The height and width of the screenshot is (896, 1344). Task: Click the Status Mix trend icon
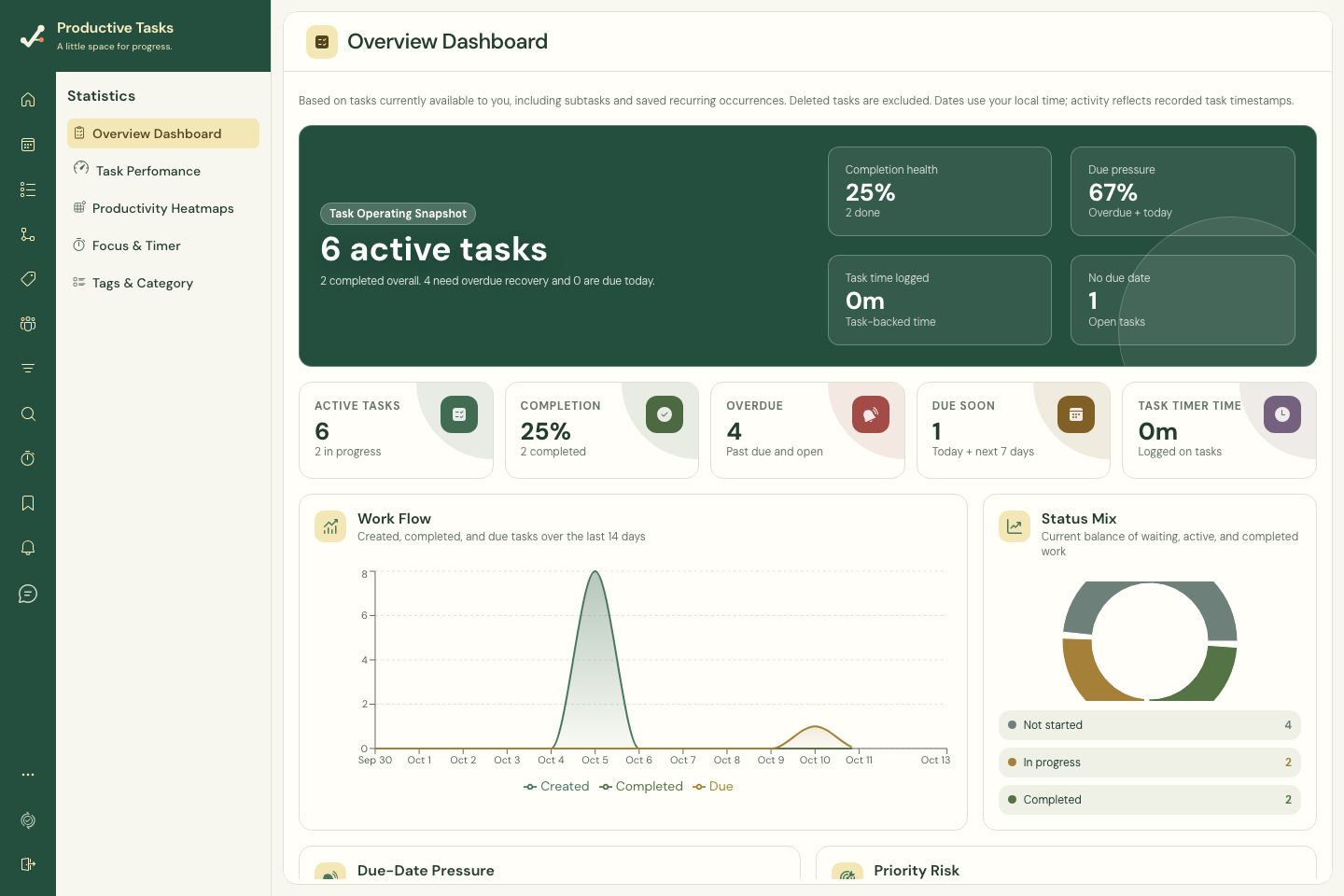pos(1015,526)
